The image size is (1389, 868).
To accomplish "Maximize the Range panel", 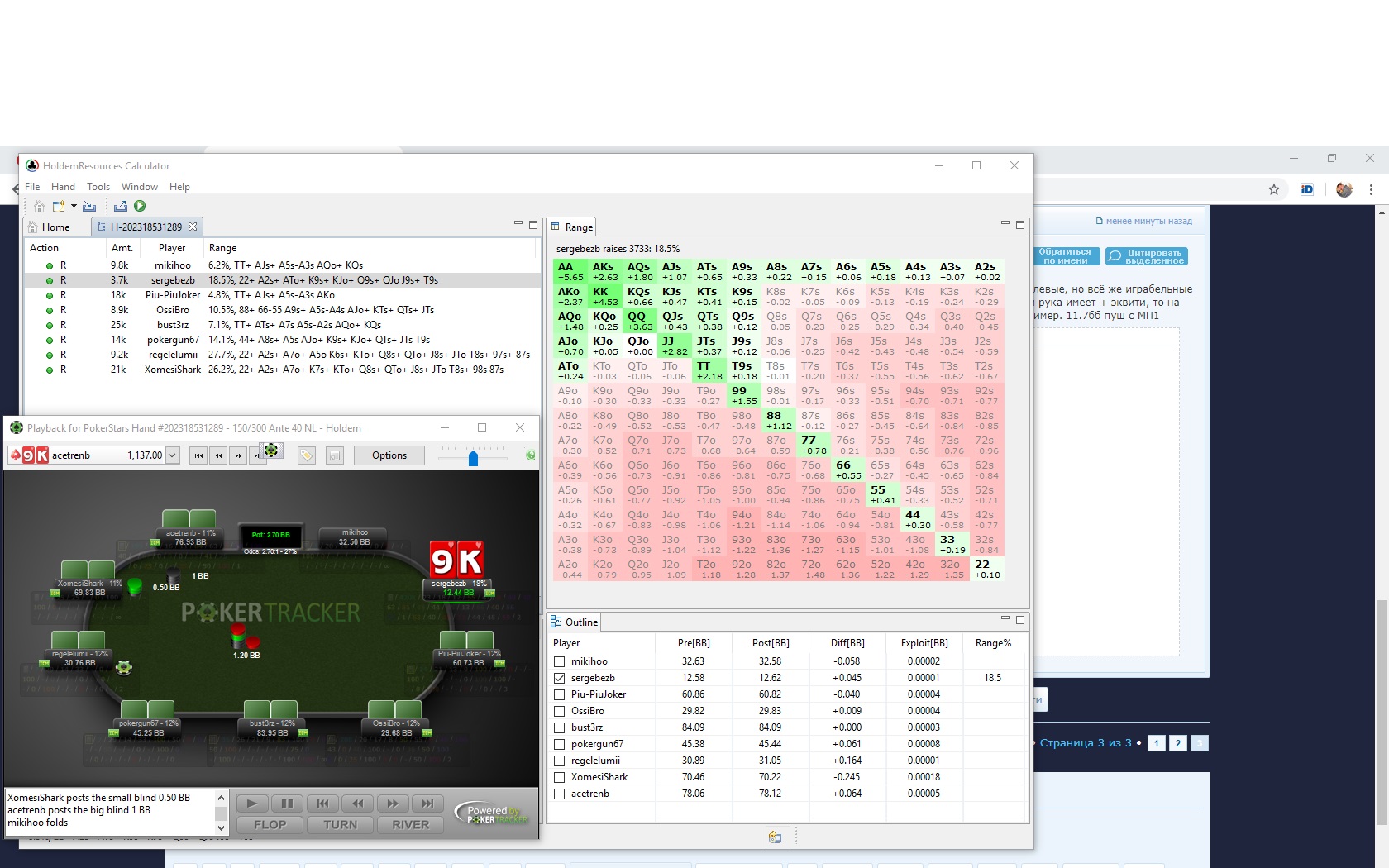I will [x=1020, y=224].
